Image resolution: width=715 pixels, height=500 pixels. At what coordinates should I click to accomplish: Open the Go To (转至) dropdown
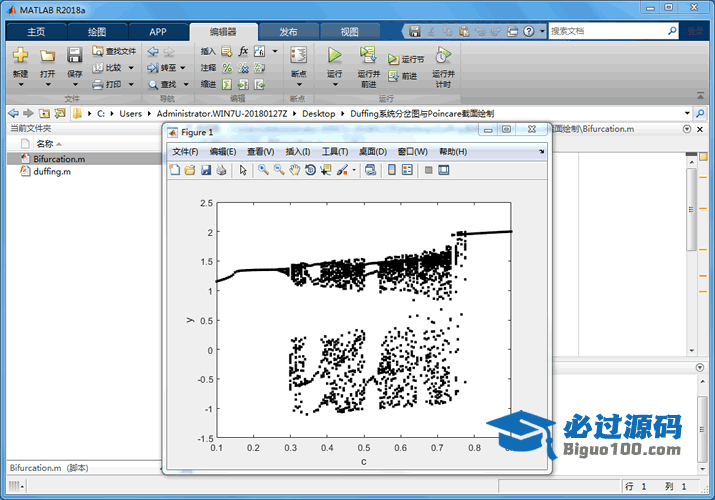click(x=183, y=68)
